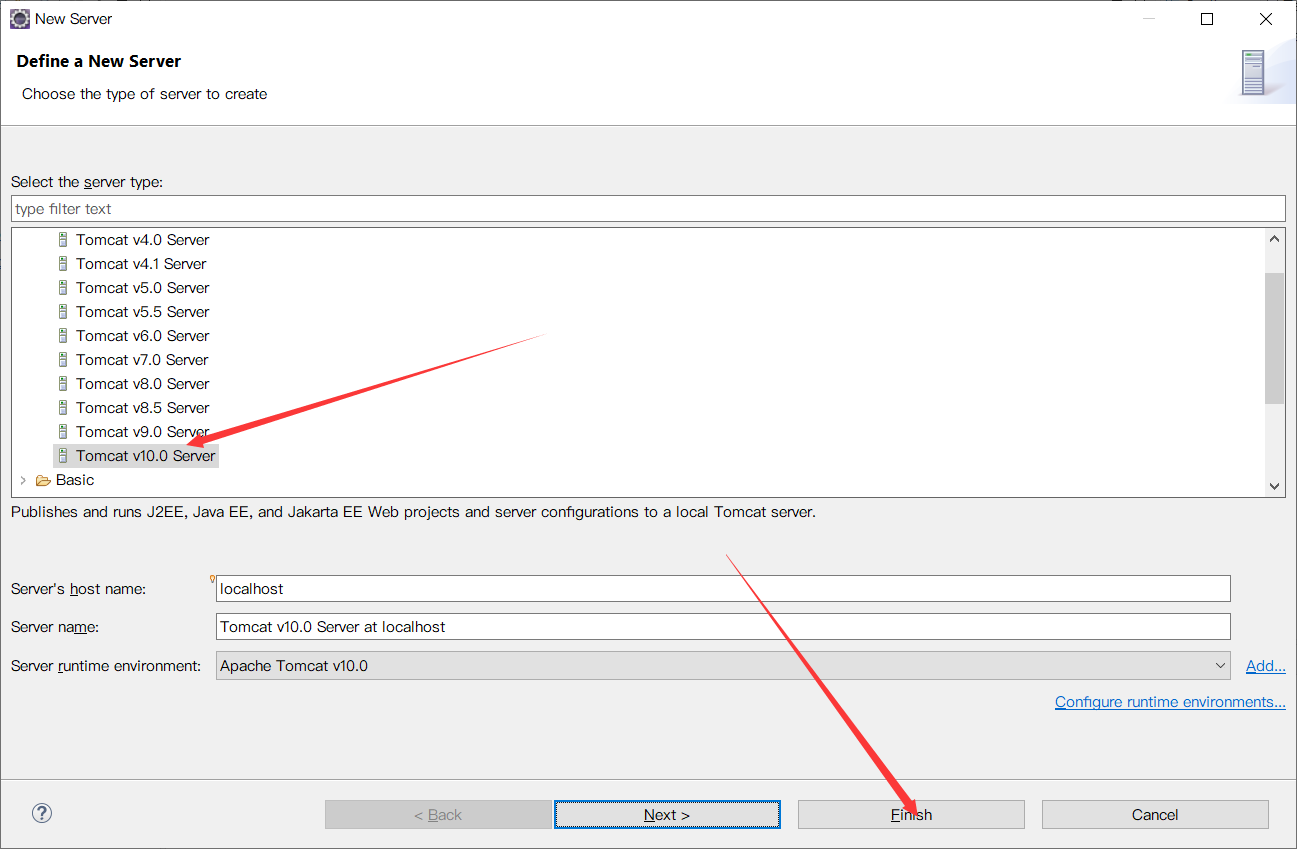Click the Tomcat v5.0 Server icon
This screenshot has height=849, width=1297.
pyautogui.click(x=63, y=288)
